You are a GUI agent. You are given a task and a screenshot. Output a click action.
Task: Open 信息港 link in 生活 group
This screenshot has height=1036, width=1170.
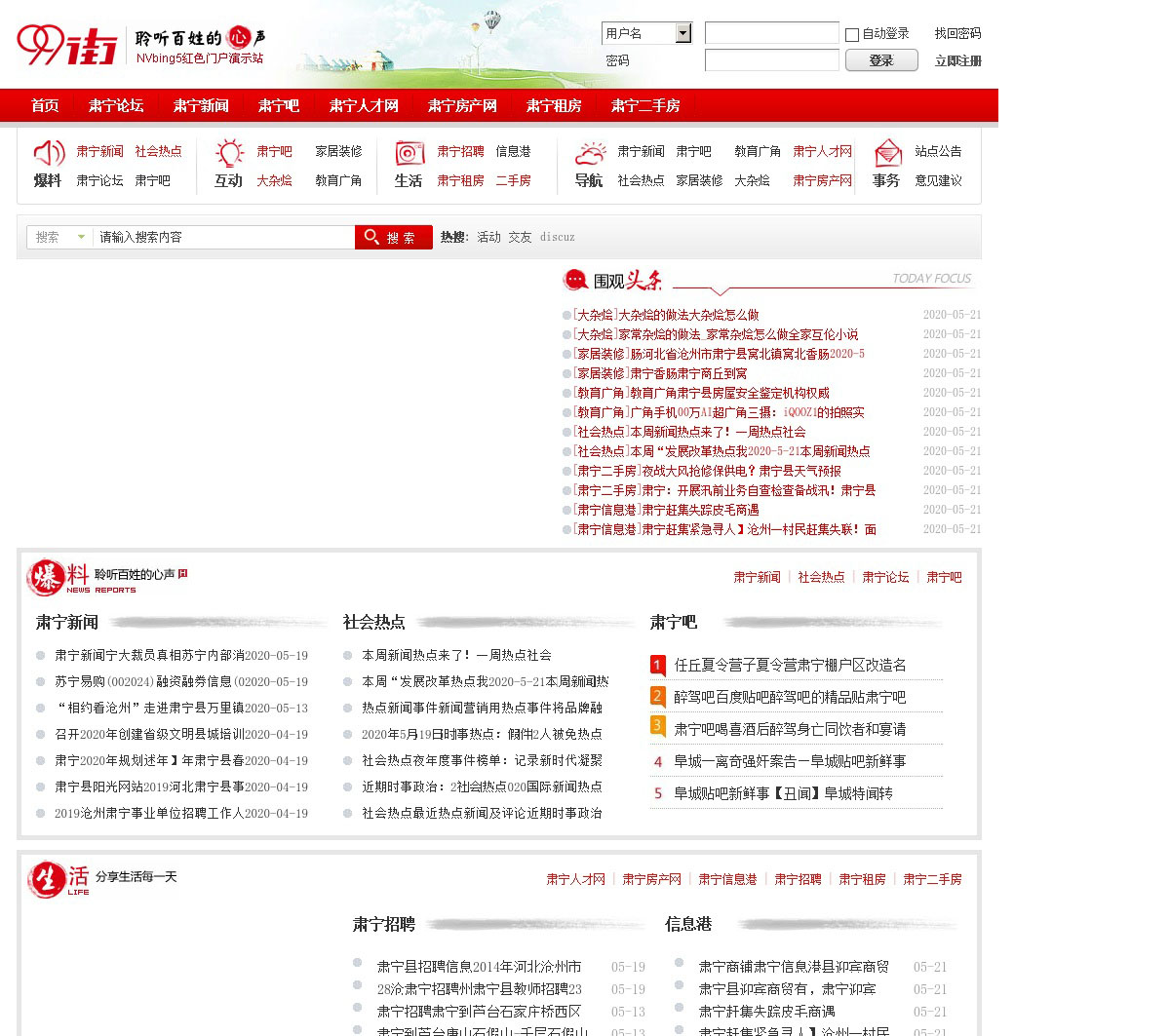pyautogui.click(x=513, y=151)
